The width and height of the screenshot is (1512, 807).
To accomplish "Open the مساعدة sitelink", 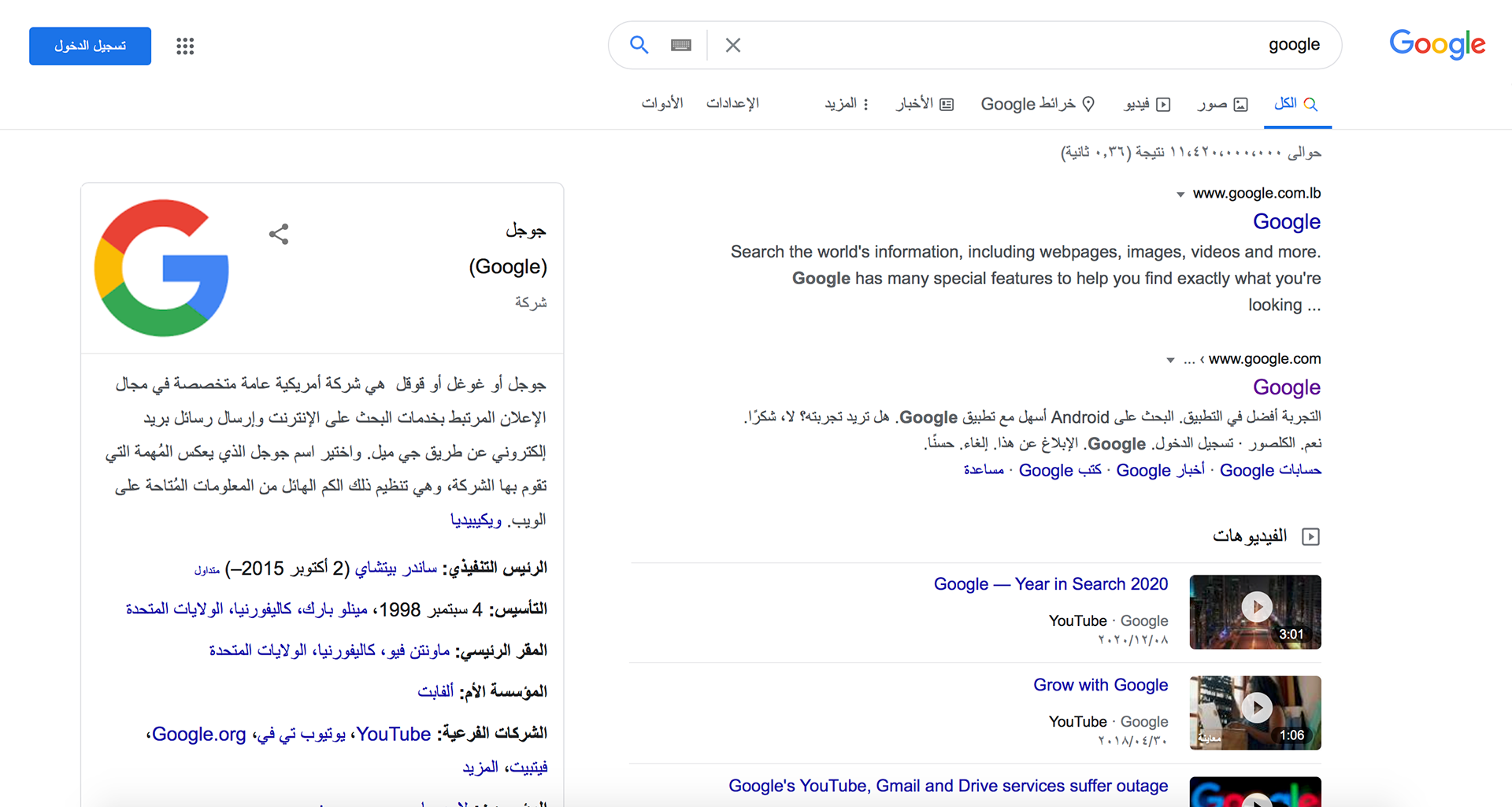I will tap(984, 470).
